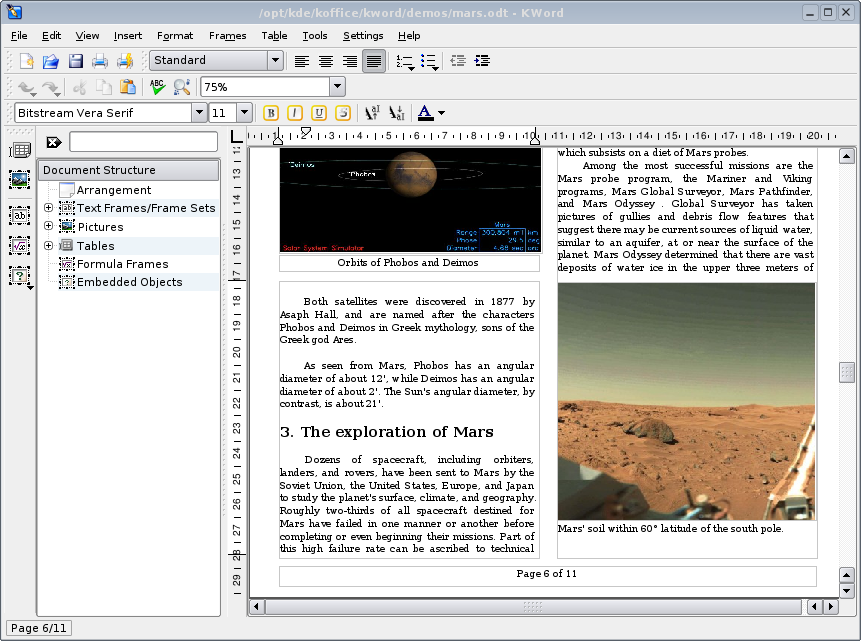
Task: Click the Find and Replace icon
Action: point(181,87)
